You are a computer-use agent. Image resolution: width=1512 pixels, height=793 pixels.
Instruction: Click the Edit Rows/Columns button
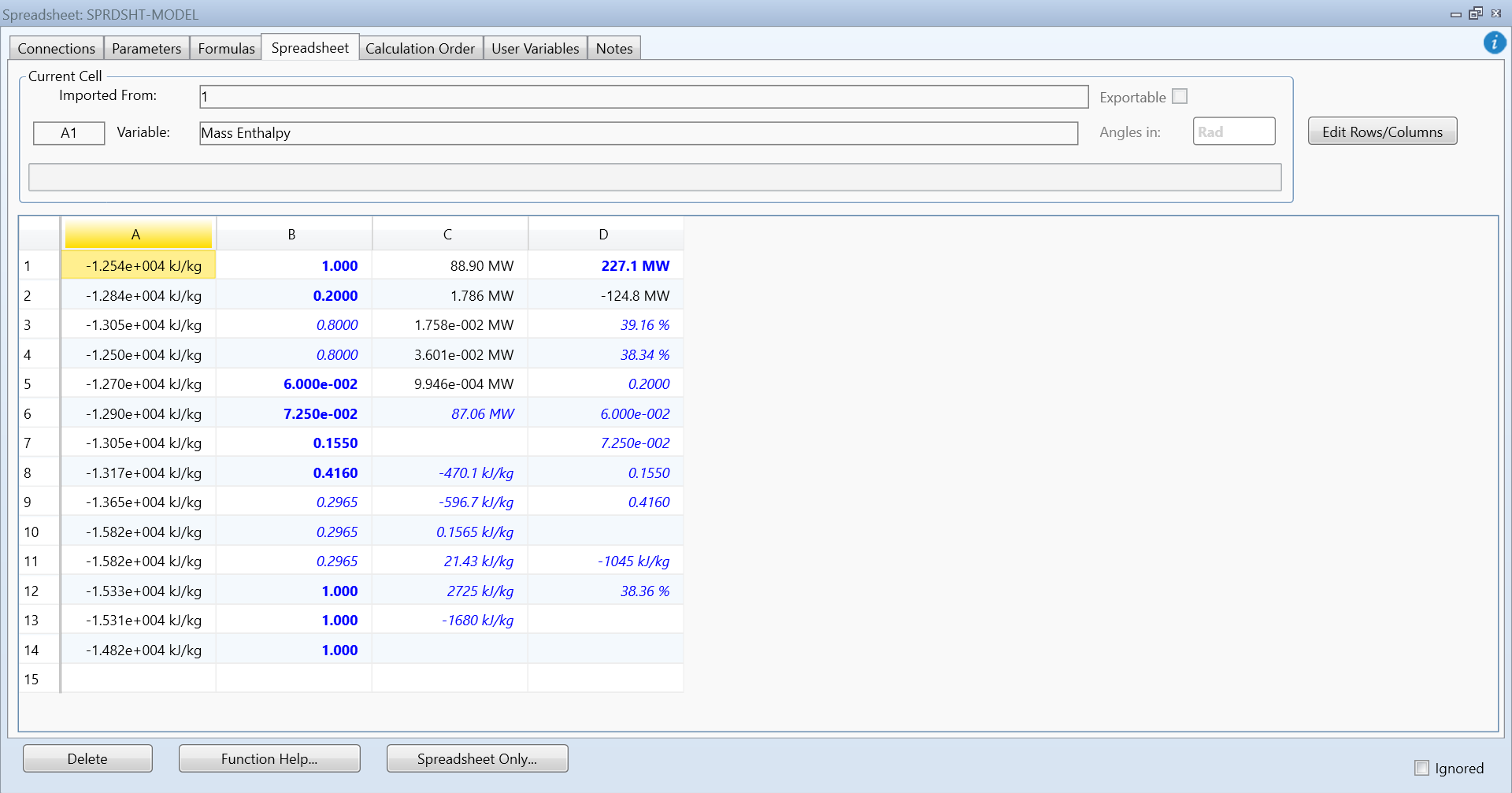(1382, 132)
